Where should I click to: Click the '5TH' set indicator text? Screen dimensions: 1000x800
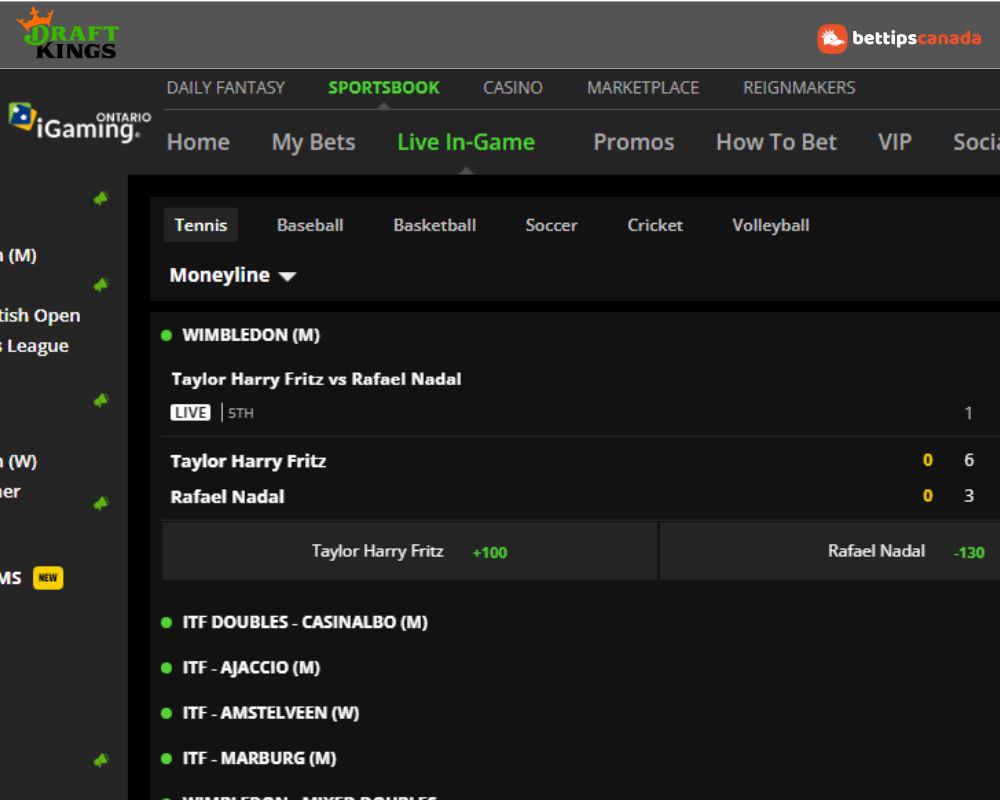pyautogui.click(x=241, y=413)
